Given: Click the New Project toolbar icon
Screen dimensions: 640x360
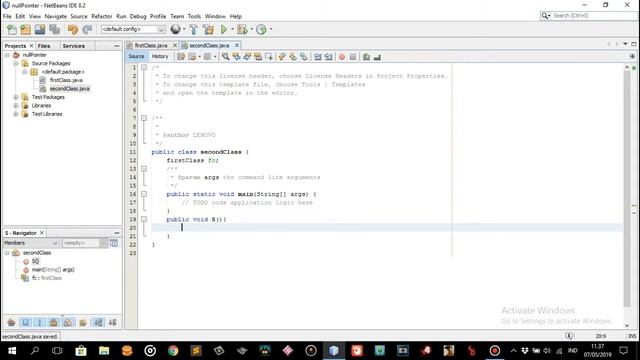Looking at the screenshot, I should point(25,29).
